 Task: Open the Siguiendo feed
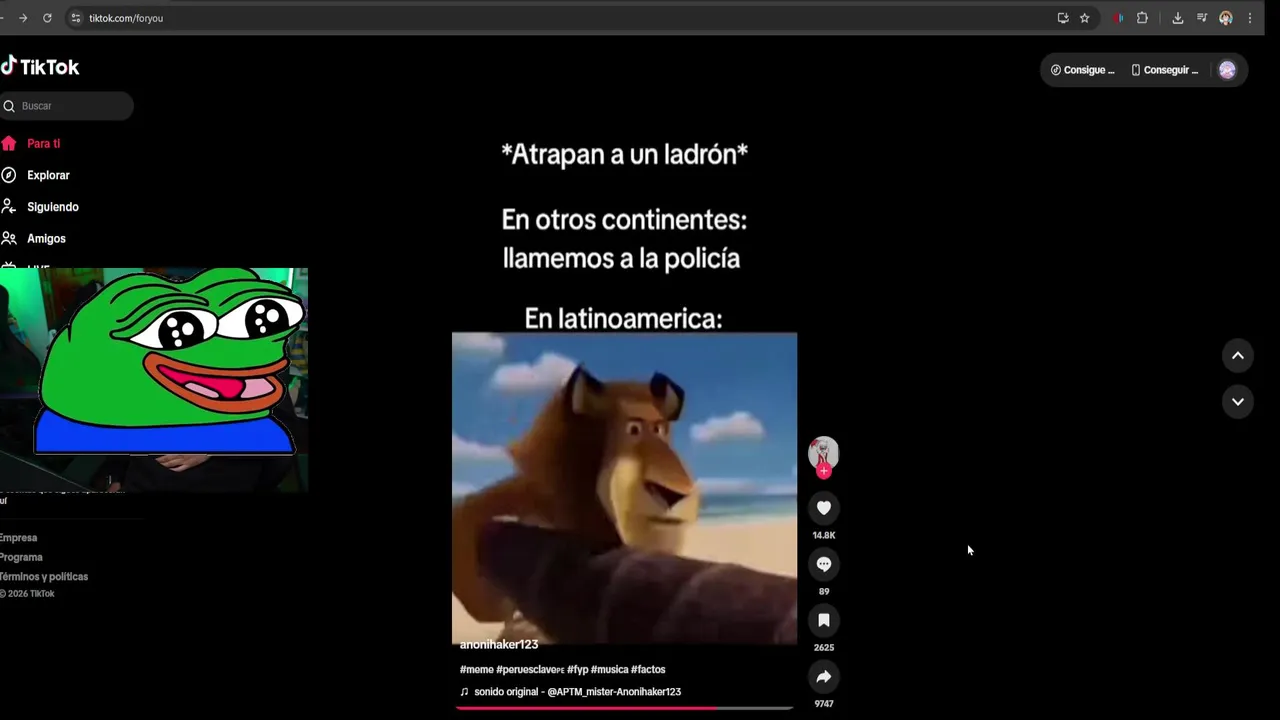[52, 207]
